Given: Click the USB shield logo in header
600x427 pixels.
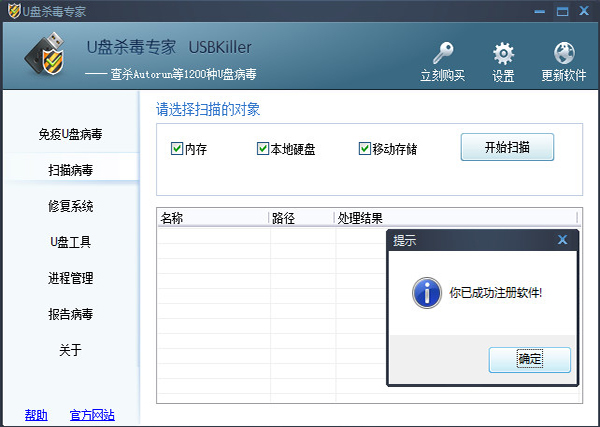Looking at the screenshot, I should (x=45, y=54).
